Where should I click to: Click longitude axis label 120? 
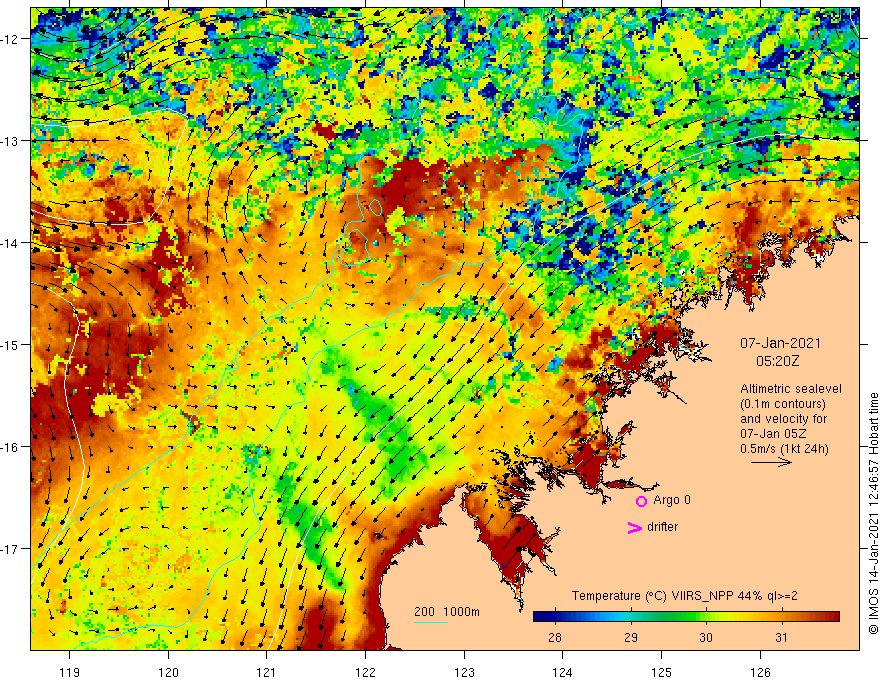pos(168,672)
